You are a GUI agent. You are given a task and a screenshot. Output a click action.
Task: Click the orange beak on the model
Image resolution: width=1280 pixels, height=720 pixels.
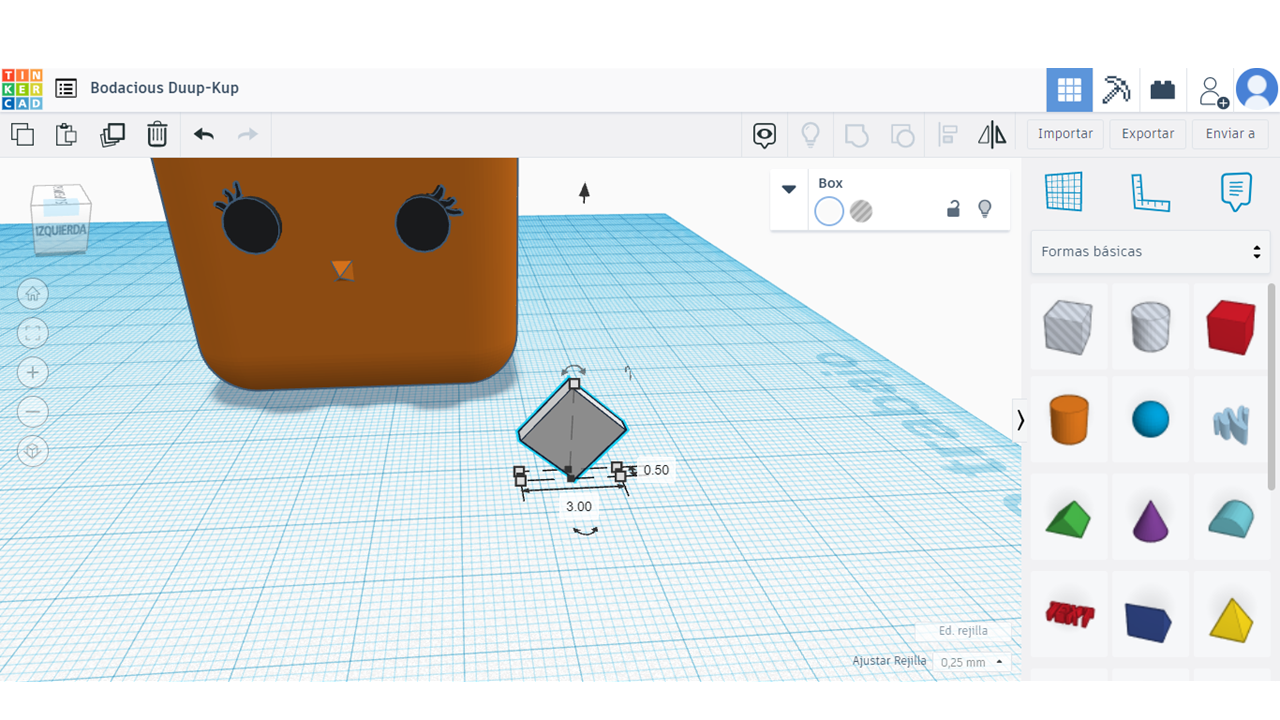click(x=342, y=270)
